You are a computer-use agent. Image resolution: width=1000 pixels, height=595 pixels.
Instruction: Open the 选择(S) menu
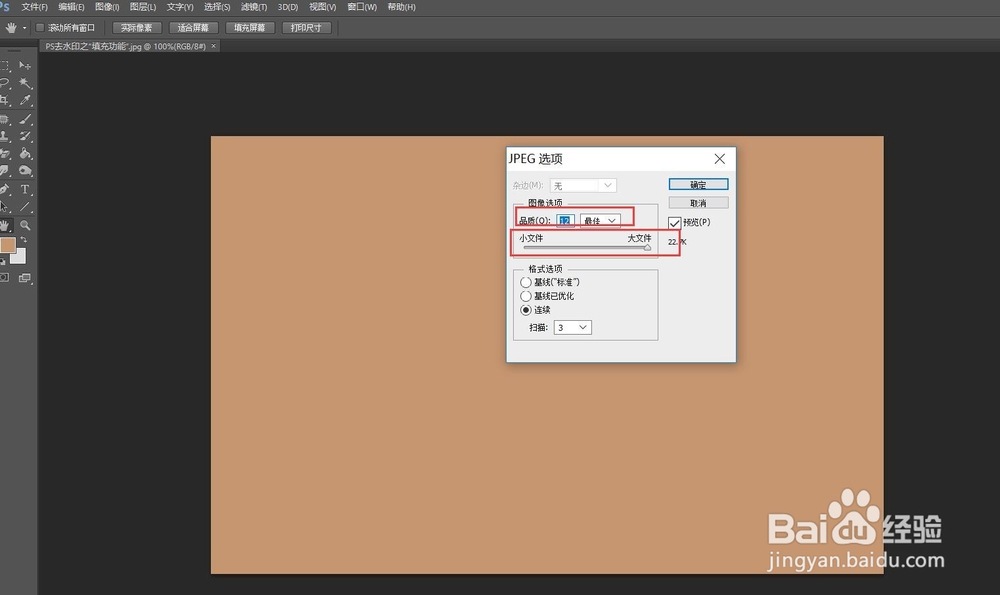click(217, 7)
